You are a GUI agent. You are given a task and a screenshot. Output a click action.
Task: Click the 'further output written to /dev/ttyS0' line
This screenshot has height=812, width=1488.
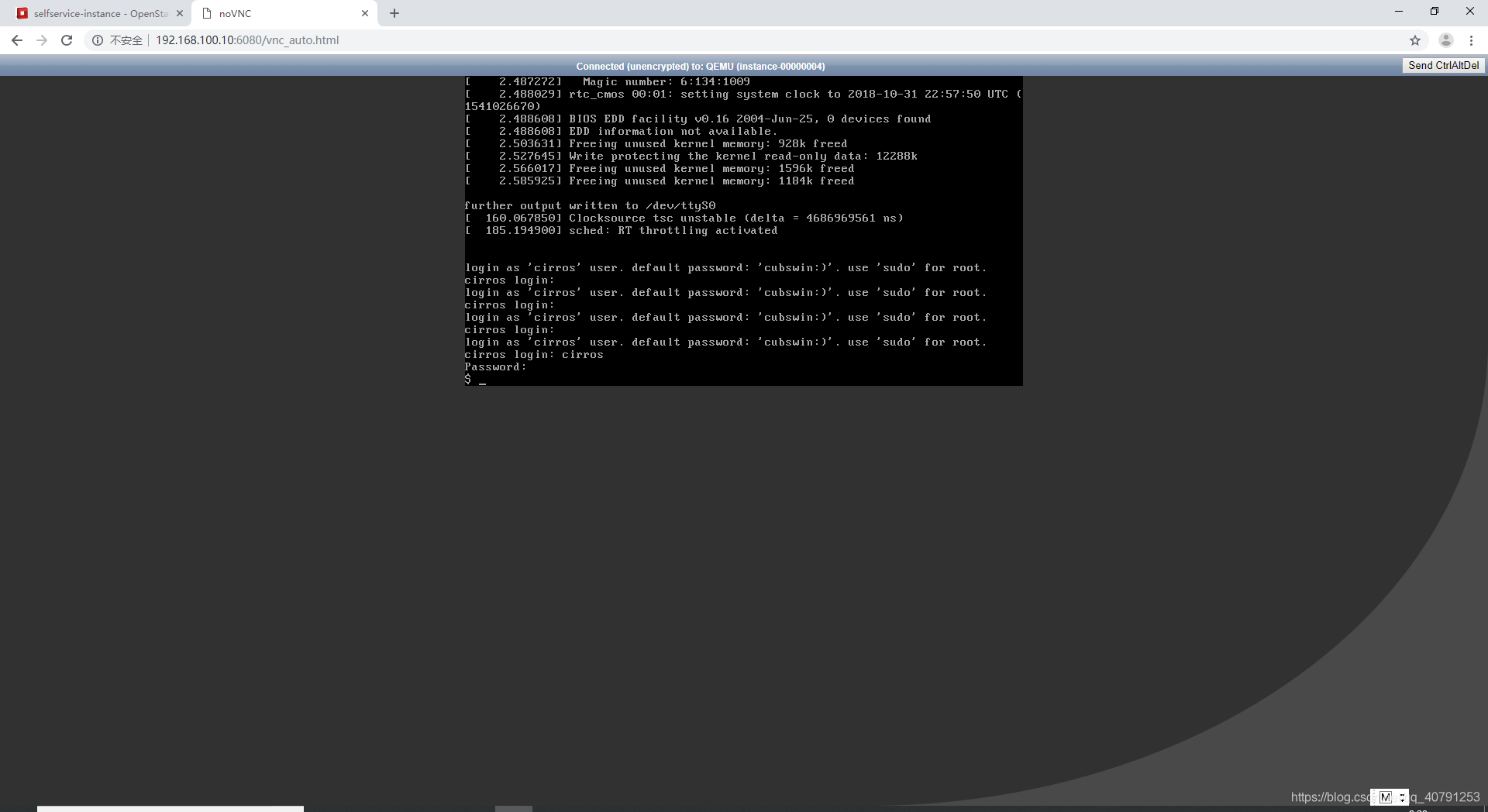(590, 206)
